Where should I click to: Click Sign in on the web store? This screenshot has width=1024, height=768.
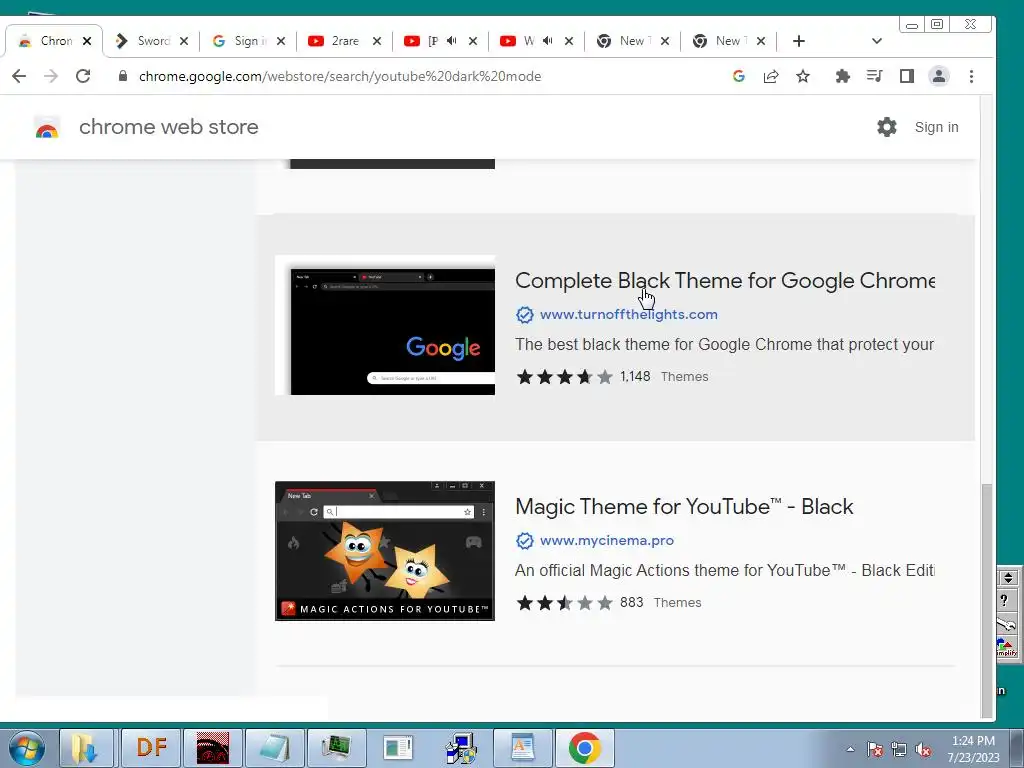coord(936,127)
